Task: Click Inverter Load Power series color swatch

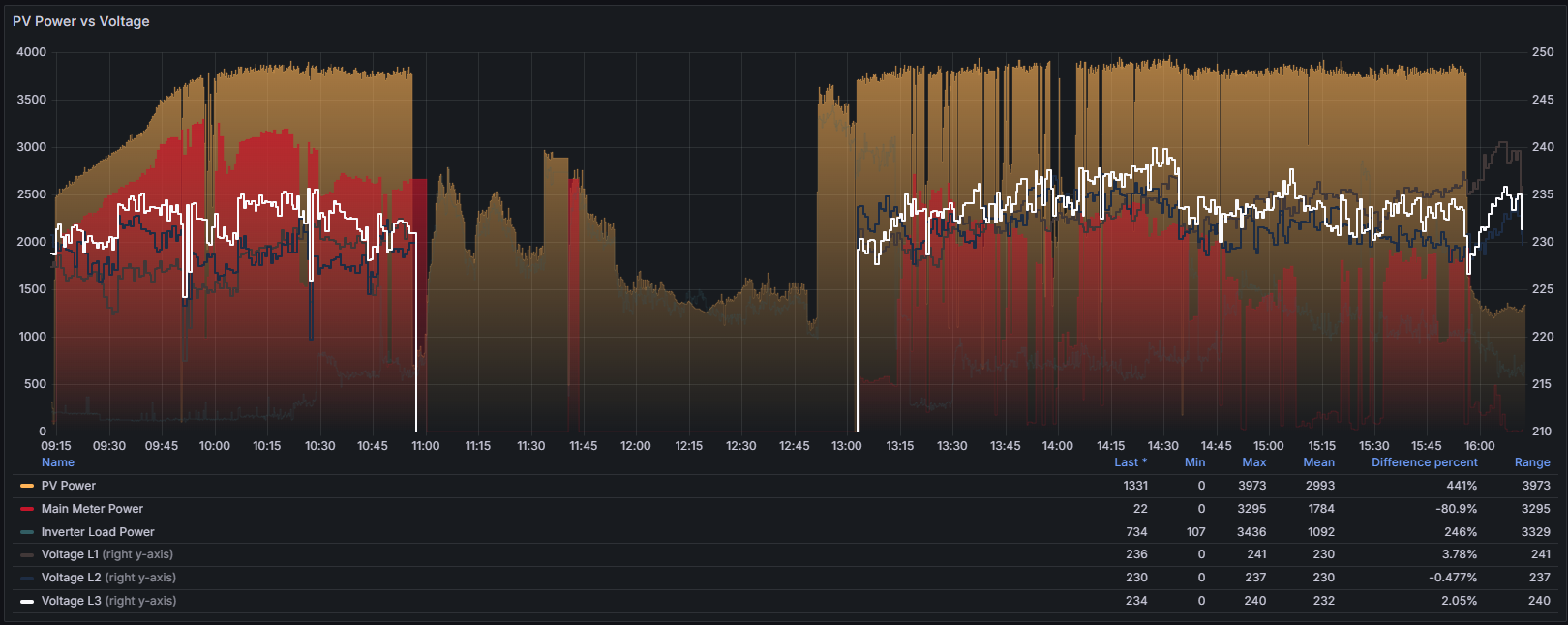Action: 27,532
